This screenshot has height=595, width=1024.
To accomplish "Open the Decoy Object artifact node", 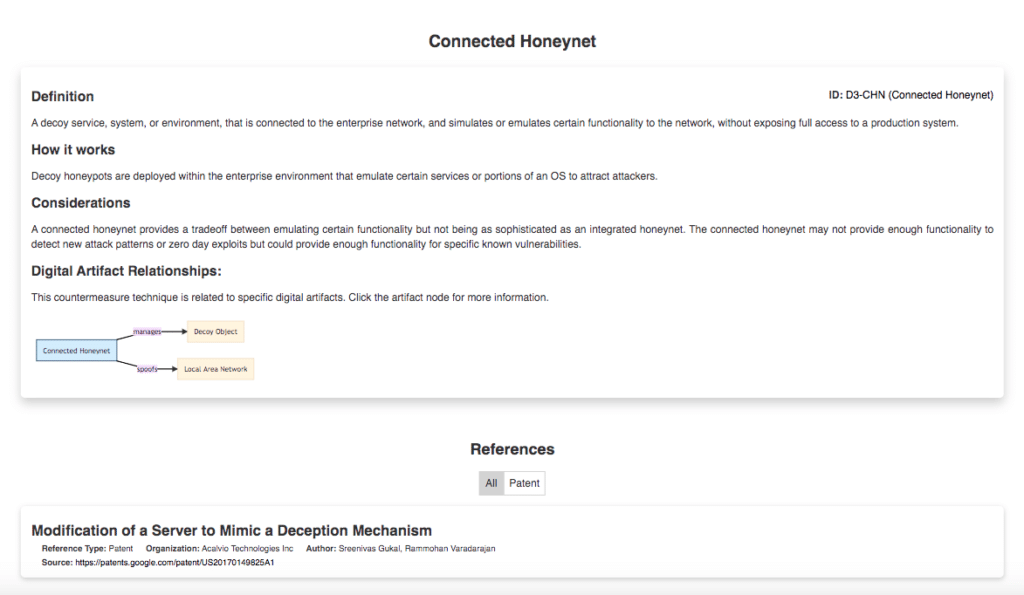I will click(216, 332).
